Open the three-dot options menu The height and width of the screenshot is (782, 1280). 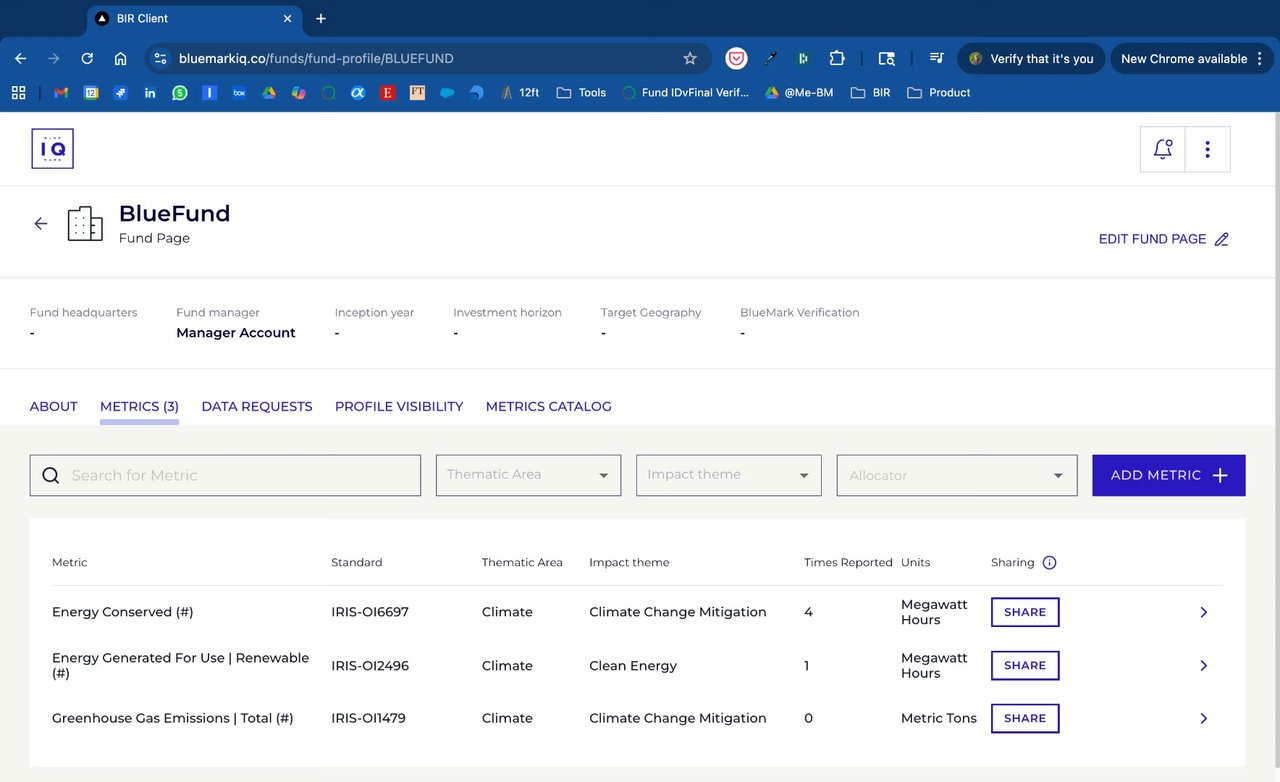coord(1207,149)
